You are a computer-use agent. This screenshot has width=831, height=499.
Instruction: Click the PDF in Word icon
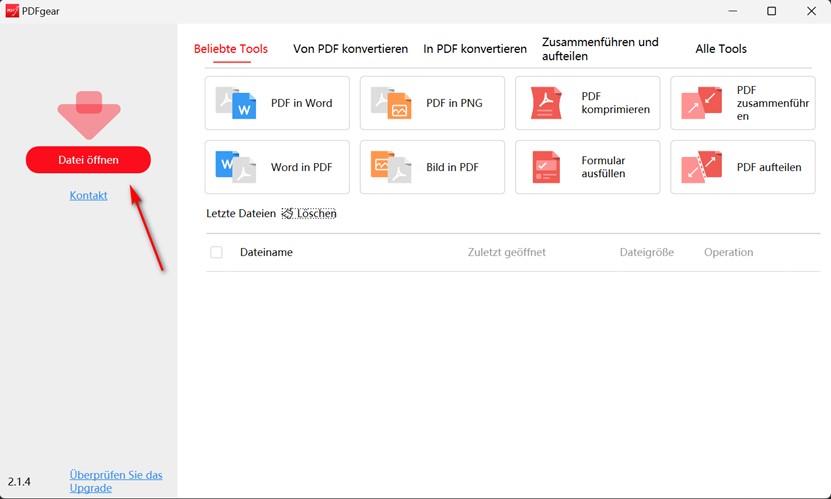[x=236, y=103]
